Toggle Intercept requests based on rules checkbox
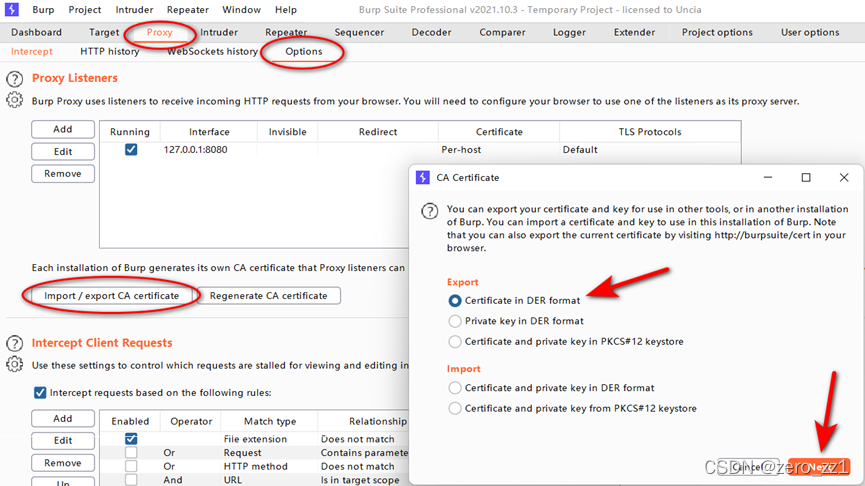The image size is (865, 486). point(40,393)
